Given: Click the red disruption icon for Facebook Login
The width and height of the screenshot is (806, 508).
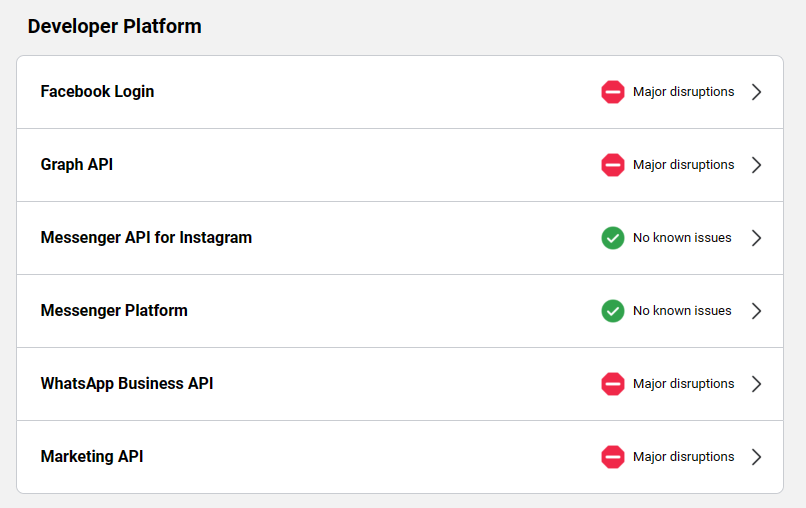Looking at the screenshot, I should point(613,92).
